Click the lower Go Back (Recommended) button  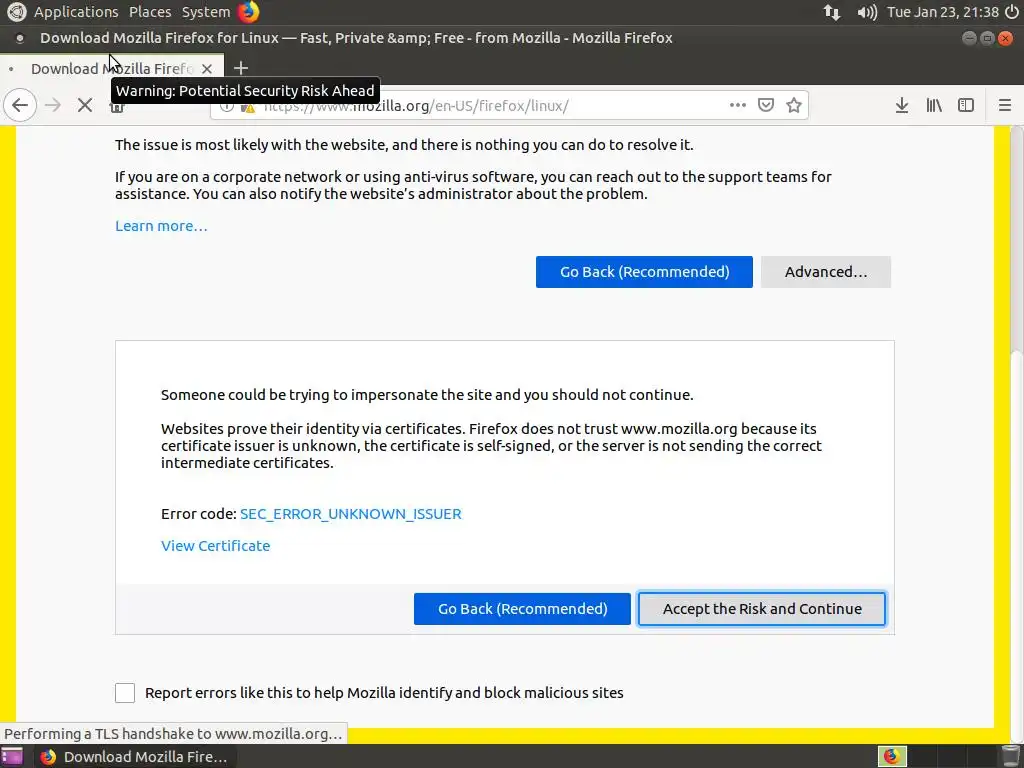(x=522, y=609)
